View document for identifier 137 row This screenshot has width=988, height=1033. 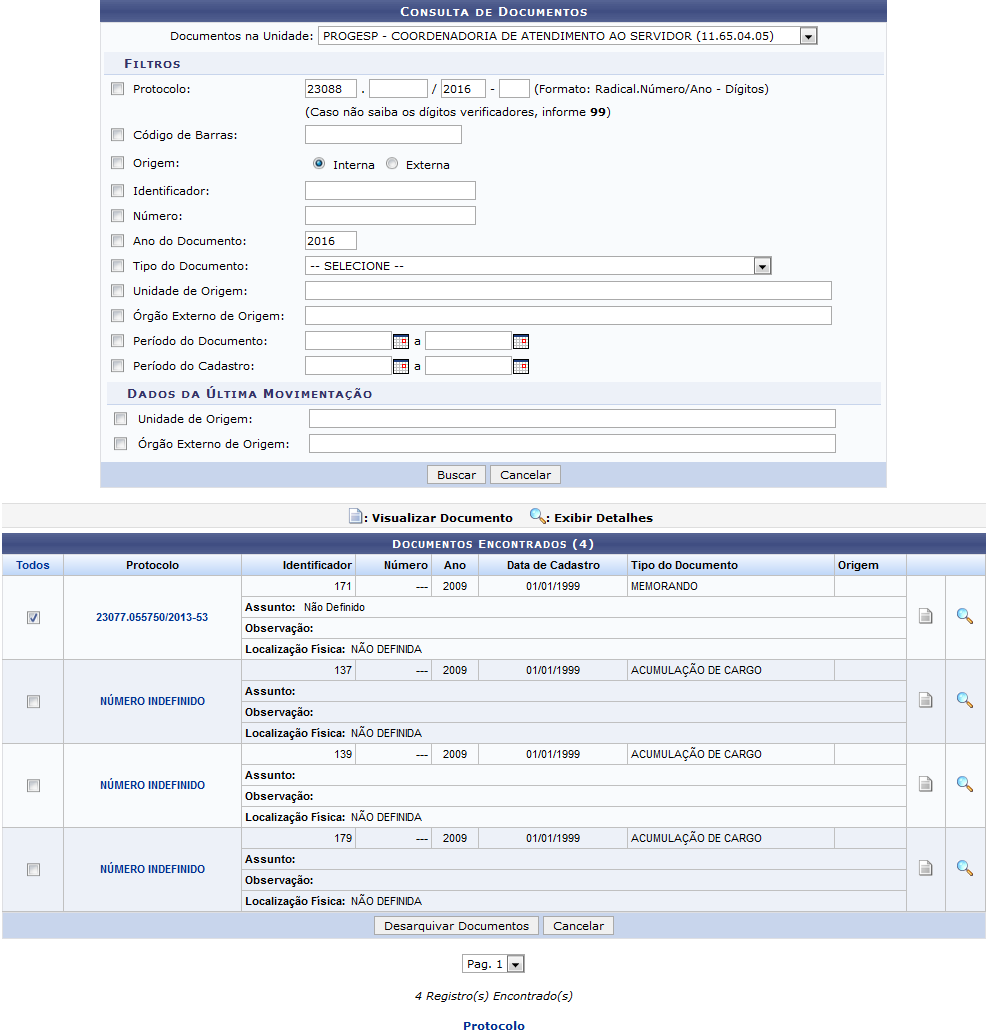point(925,700)
